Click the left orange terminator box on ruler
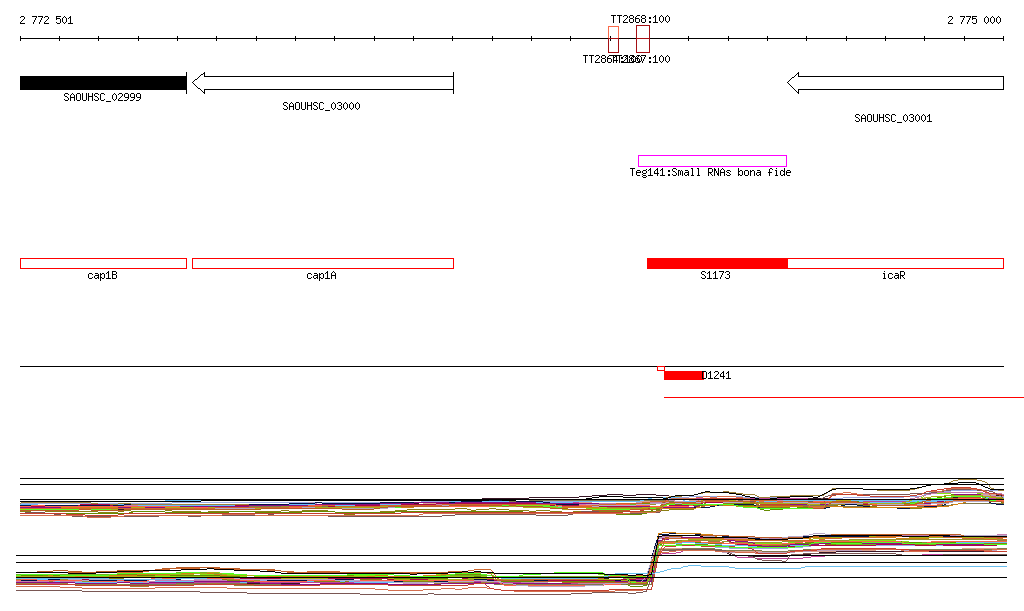1024x611 pixels. tap(613, 40)
